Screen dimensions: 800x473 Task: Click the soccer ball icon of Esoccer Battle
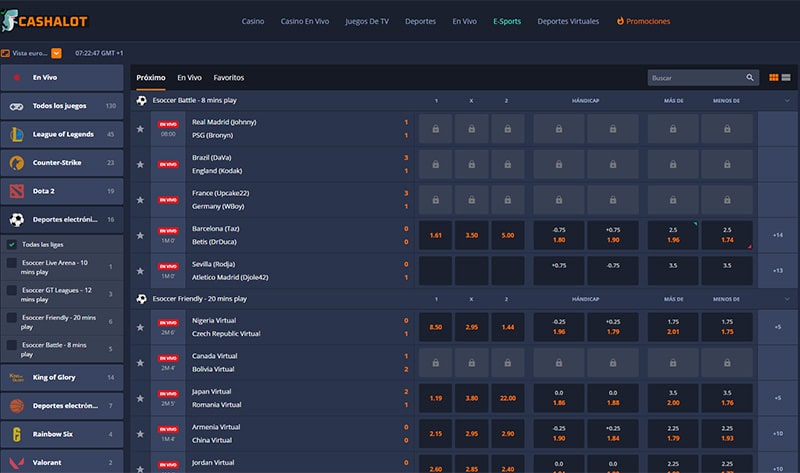coord(141,101)
